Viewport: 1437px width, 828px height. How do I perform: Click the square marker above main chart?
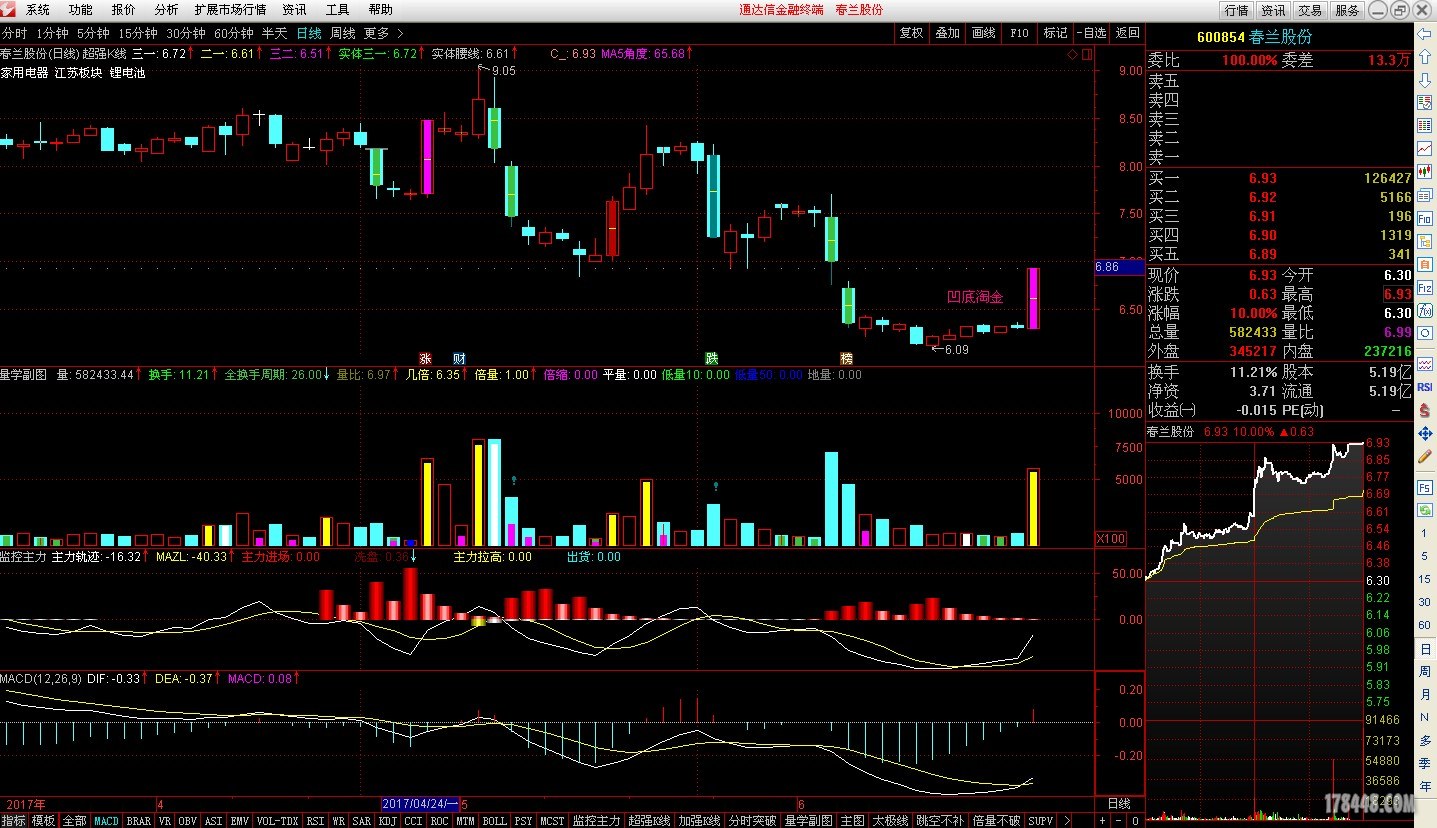tap(1087, 54)
